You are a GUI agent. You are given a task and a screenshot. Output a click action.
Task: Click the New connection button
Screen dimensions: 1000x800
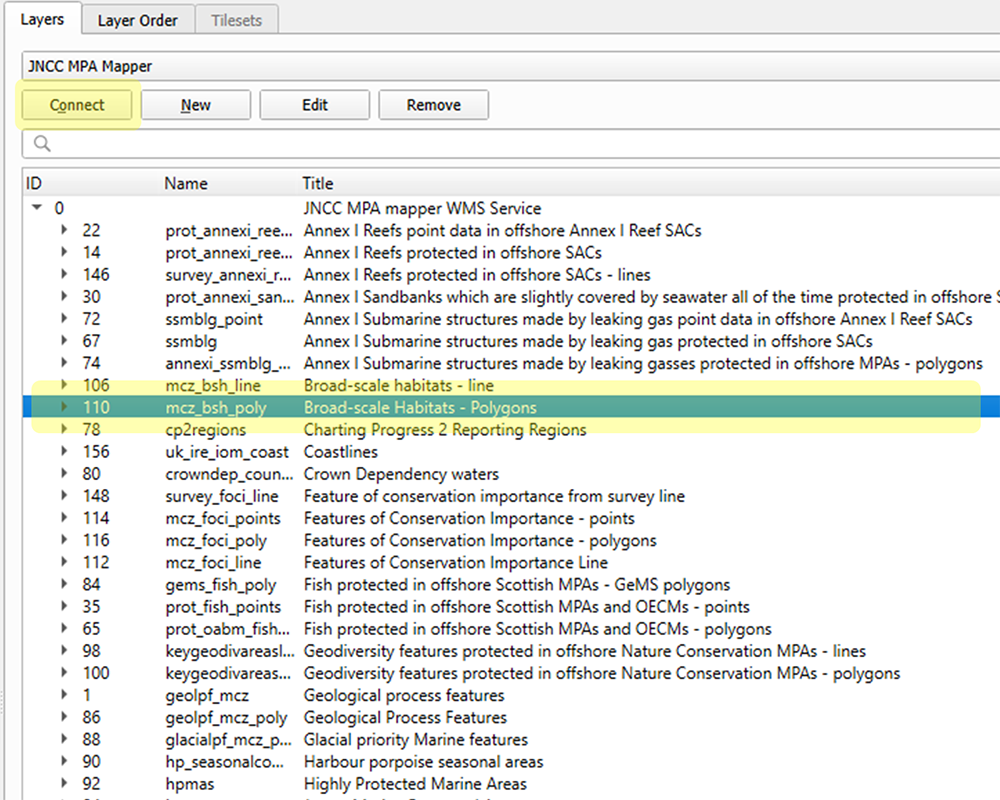(x=195, y=104)
